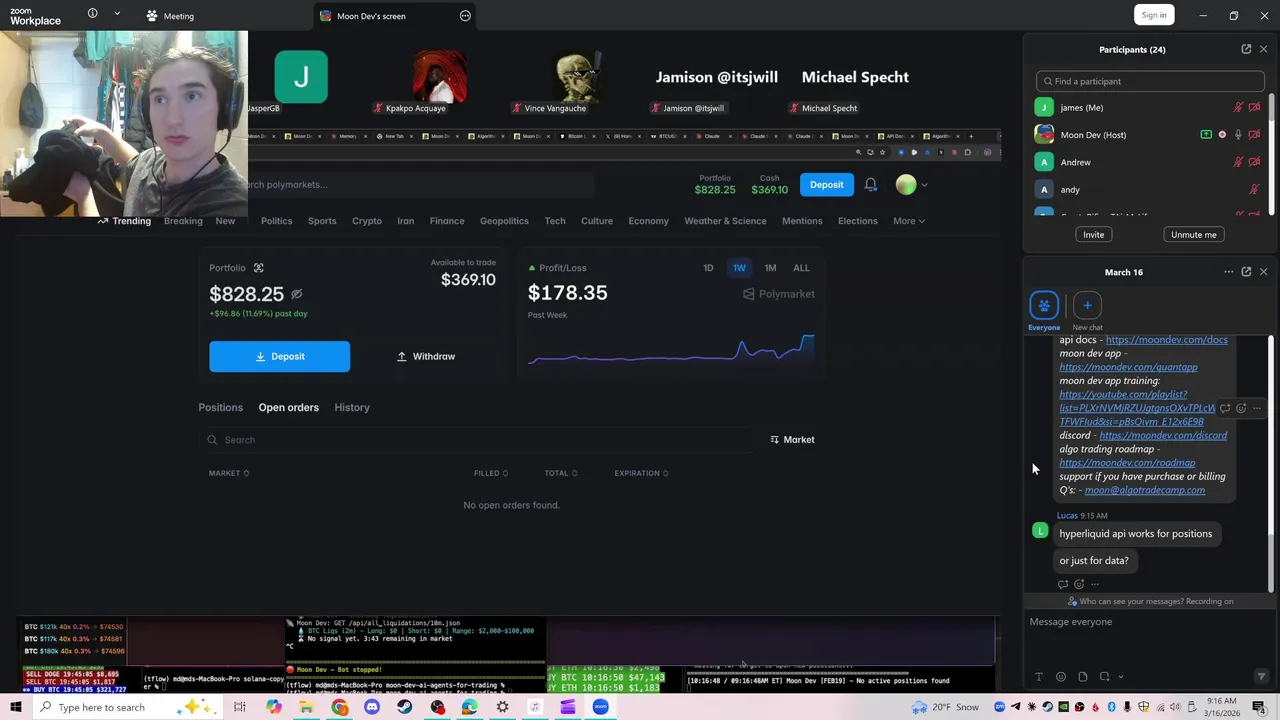Click the large blue Deposit button

point(280,356)
